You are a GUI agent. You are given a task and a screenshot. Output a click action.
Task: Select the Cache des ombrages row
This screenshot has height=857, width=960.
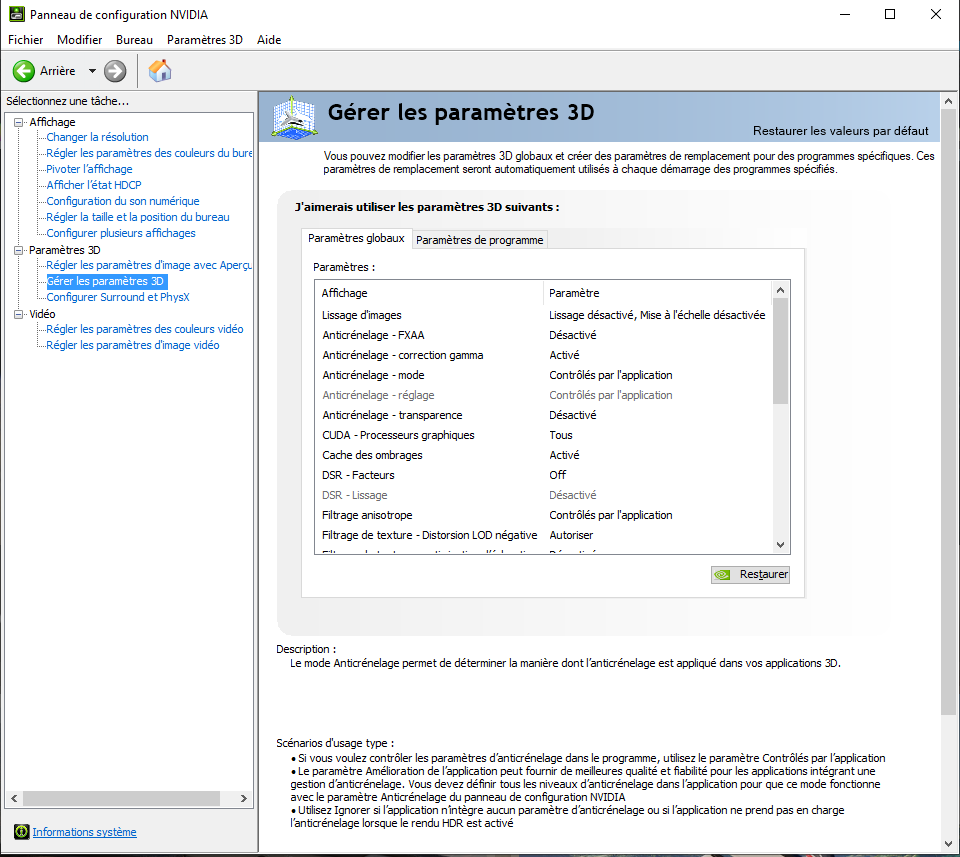point(544,455)
